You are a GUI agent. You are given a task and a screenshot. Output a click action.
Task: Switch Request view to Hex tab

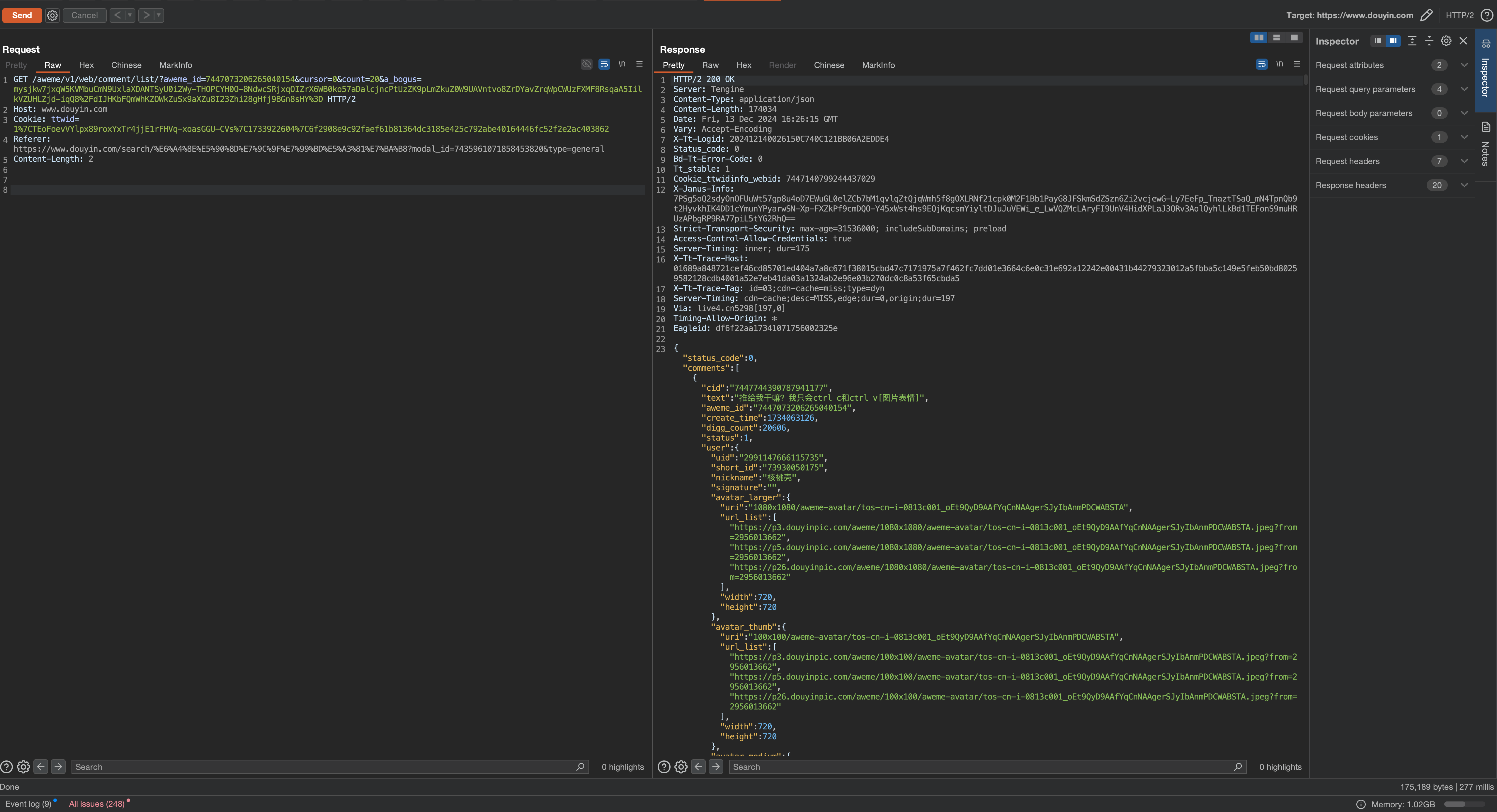[86, 65]
